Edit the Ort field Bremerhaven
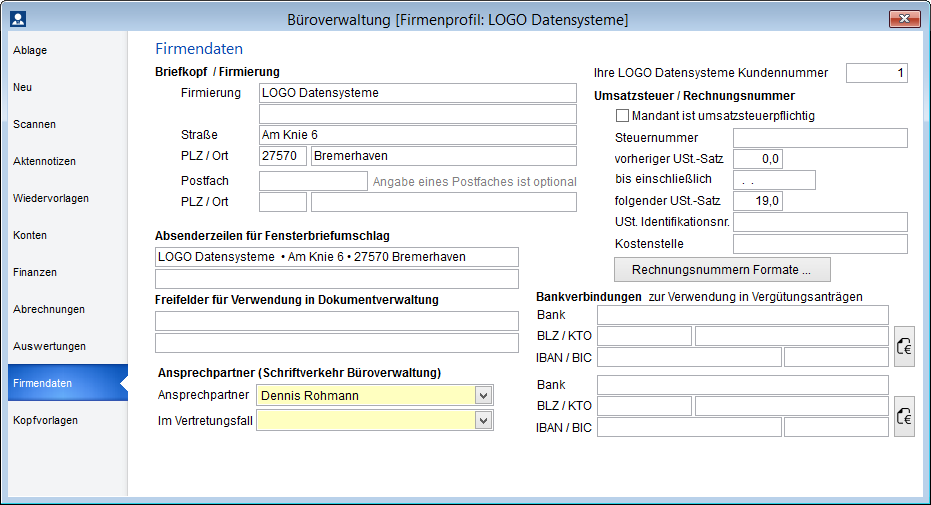This screenshot has height=505, width=931. pos(444,156)
